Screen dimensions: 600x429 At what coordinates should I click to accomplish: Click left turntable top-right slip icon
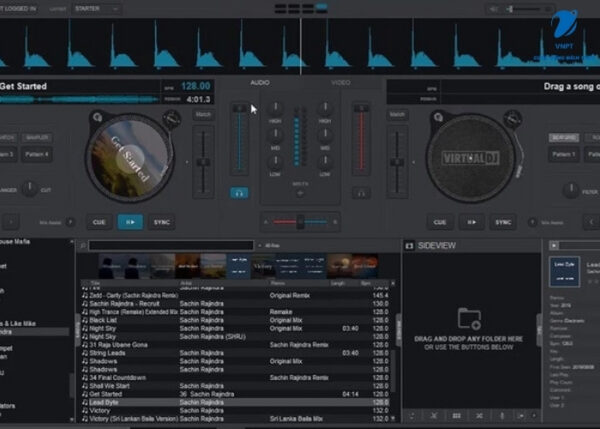click(x=171, y=119)
